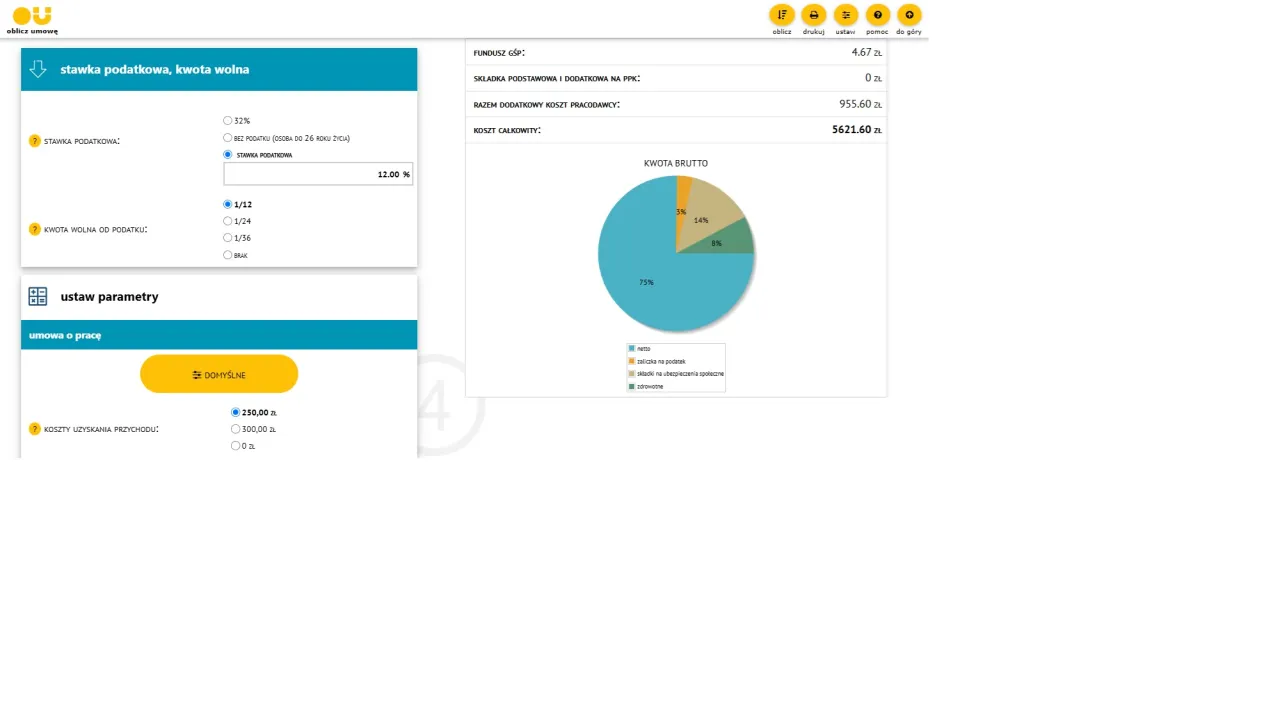Viewport: 1280px width, 720px height.
Task: Select the 32% tax rate option
Action: pos(228,121)
